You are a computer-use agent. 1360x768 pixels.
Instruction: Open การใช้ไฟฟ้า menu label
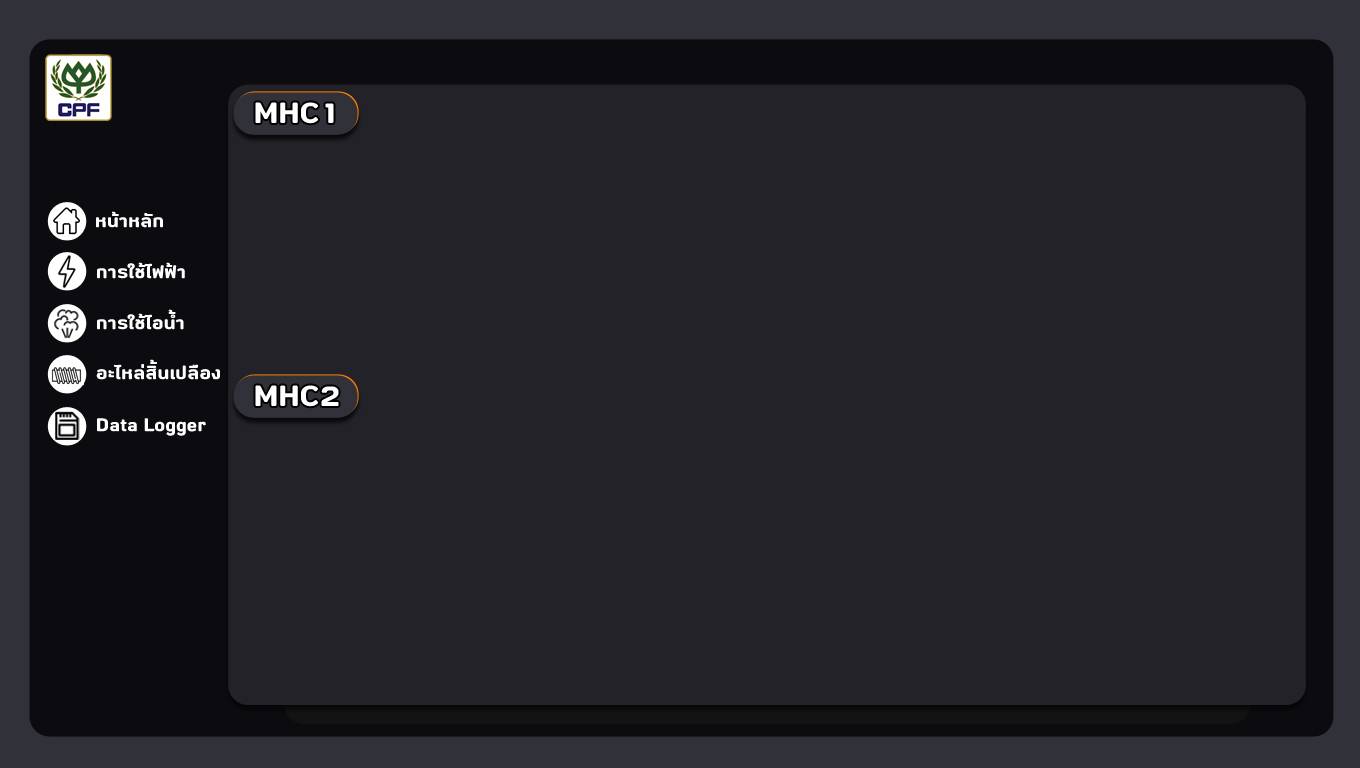(140, 272)
